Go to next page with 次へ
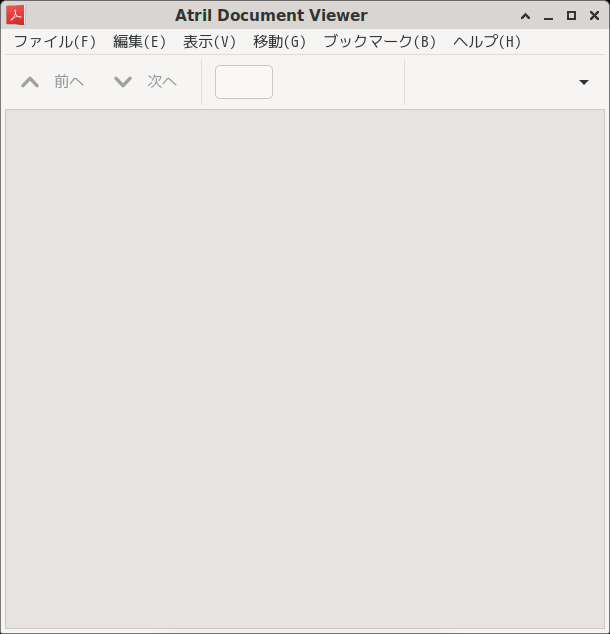Image resolution: width=610 pixels, height=634 pixels. pyautogui.click(x=146, y=82)
